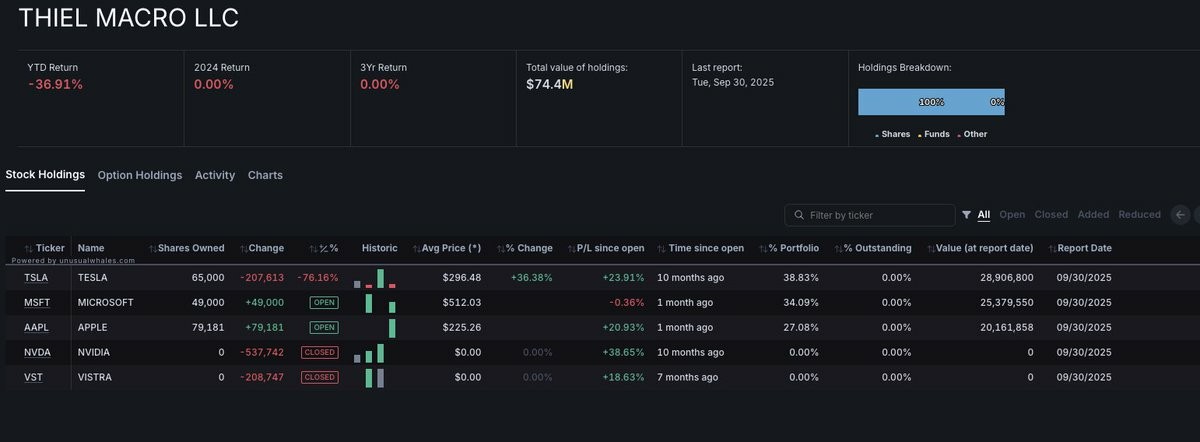Click the TESLA historic mini bar chart
This screenshot has width=1200, height=442.
375,278
